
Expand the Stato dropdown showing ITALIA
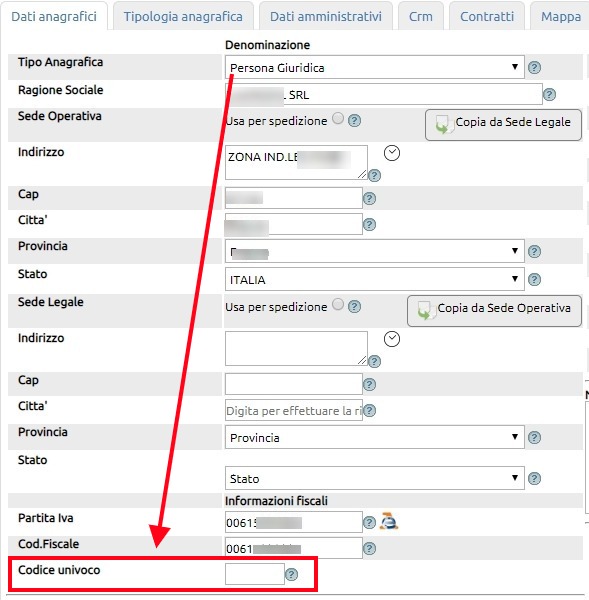point(374,279)
